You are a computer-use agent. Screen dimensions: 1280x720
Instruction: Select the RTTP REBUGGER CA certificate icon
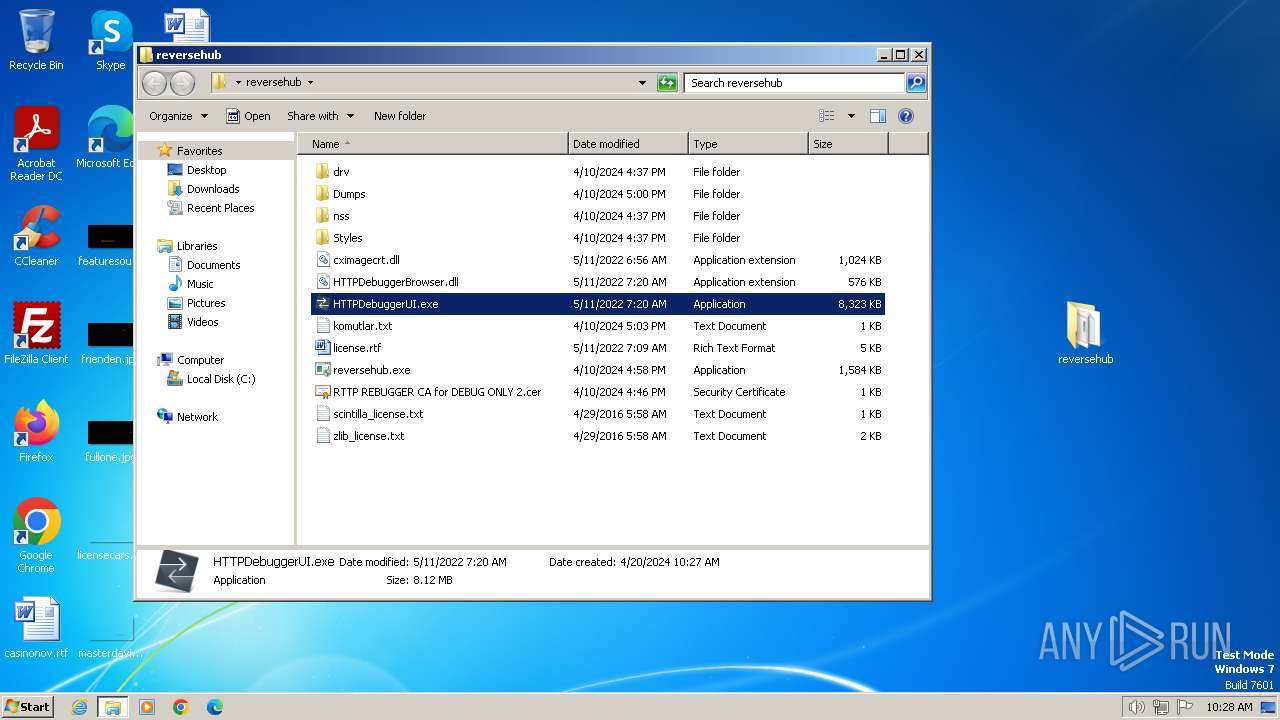coord(322,392)
